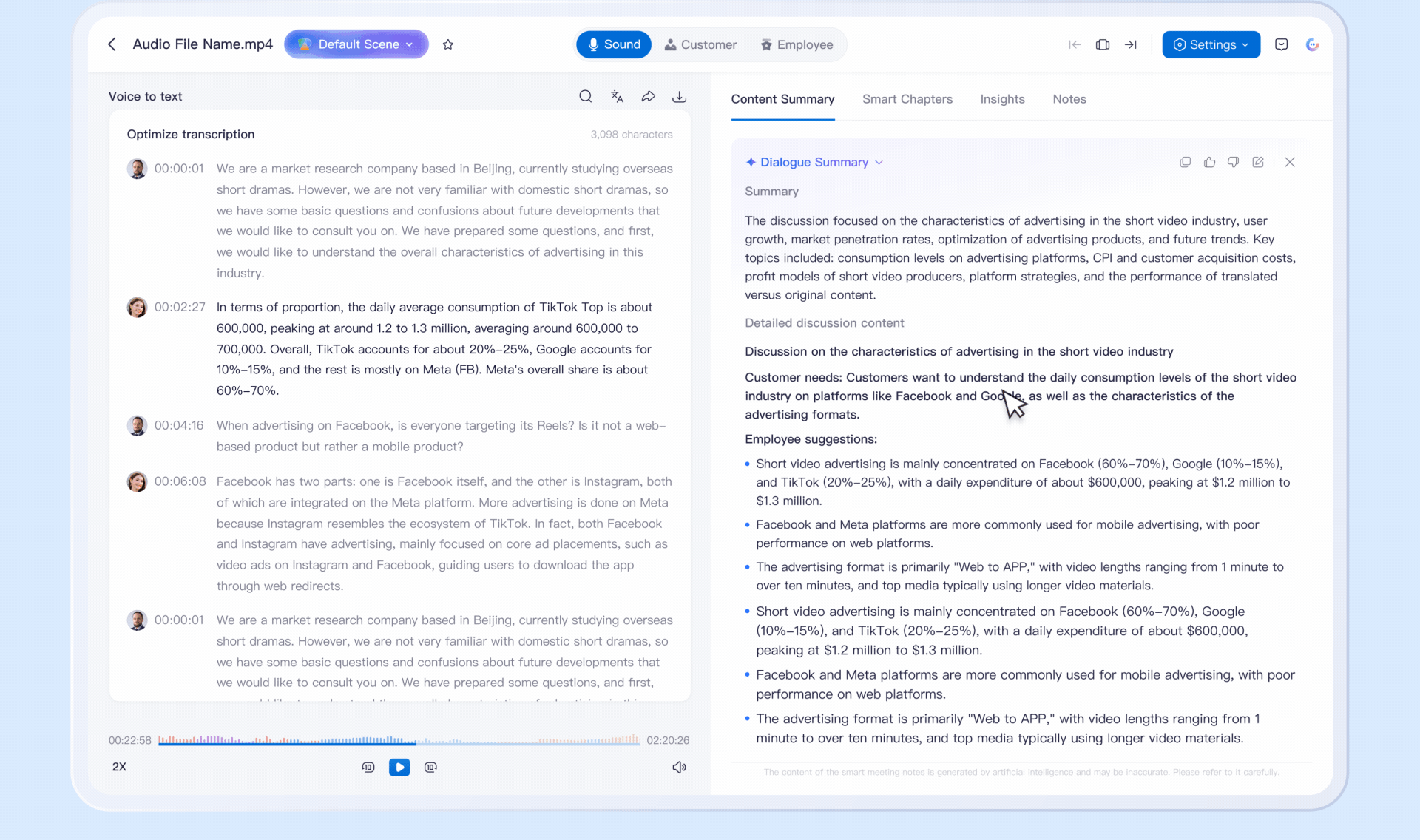
Task: Favorite Audio File Name.mp4 with the star
Action: [x=447, y=44]
